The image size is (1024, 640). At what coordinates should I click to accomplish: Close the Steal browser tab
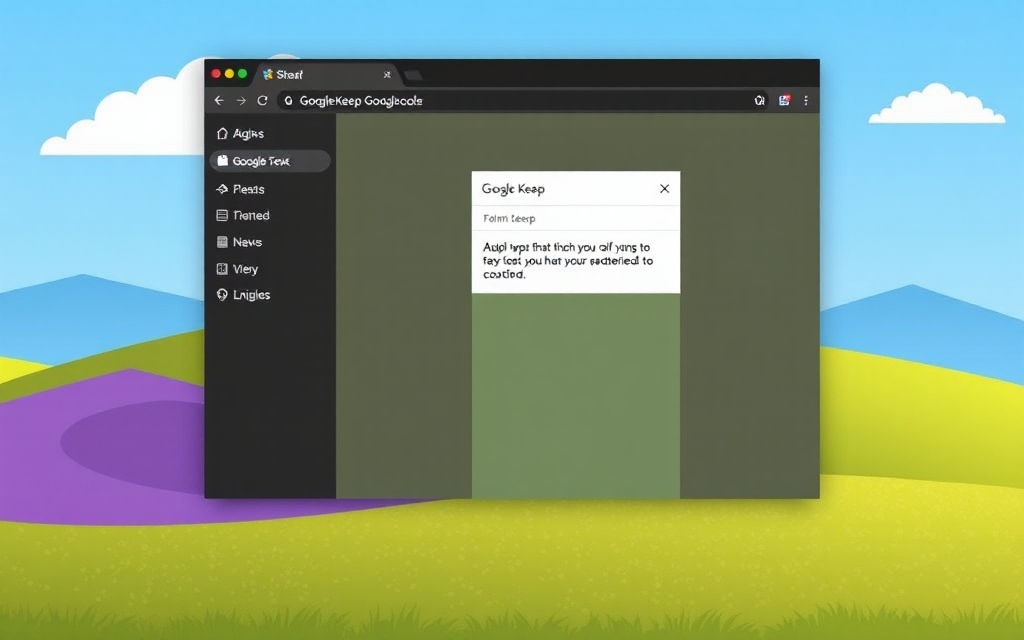[387, 74]
